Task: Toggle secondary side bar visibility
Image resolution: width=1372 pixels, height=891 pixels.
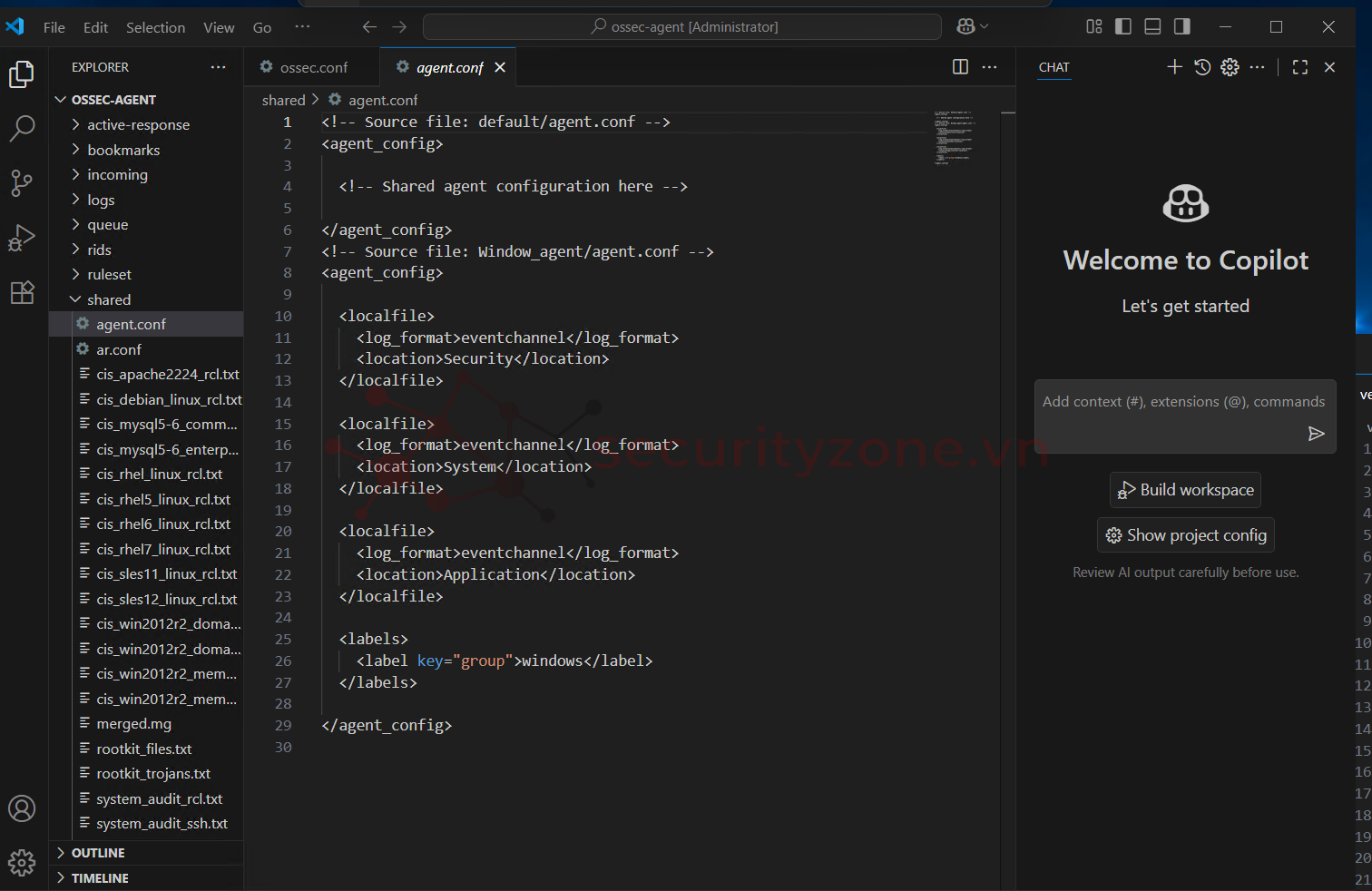Action: click(x=1181, y=27)
